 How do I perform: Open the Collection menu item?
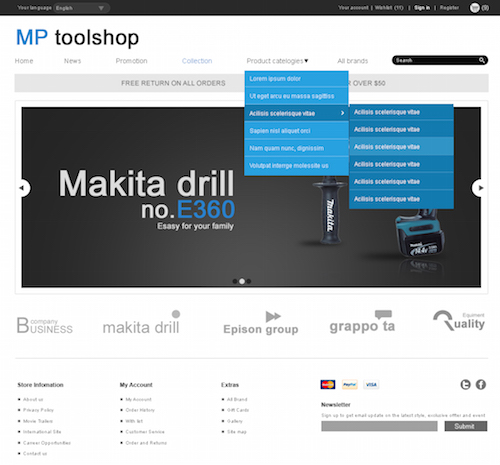(x=197, y=61)
